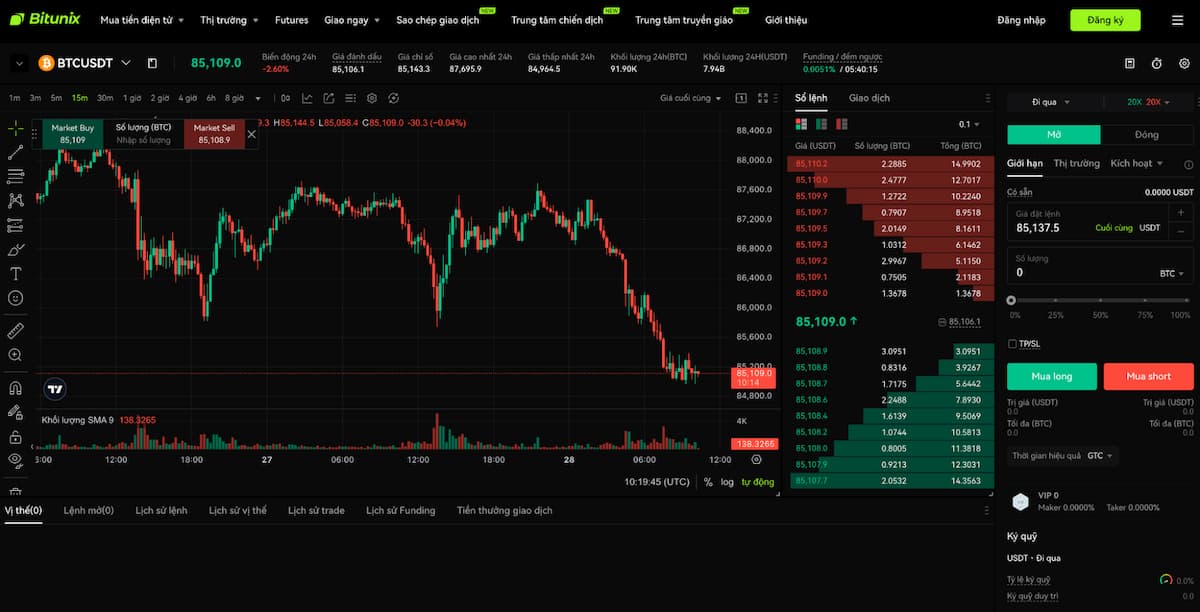Select the text annotation tool
This screenshot has width=1200, height=612.
coord(15,274)
